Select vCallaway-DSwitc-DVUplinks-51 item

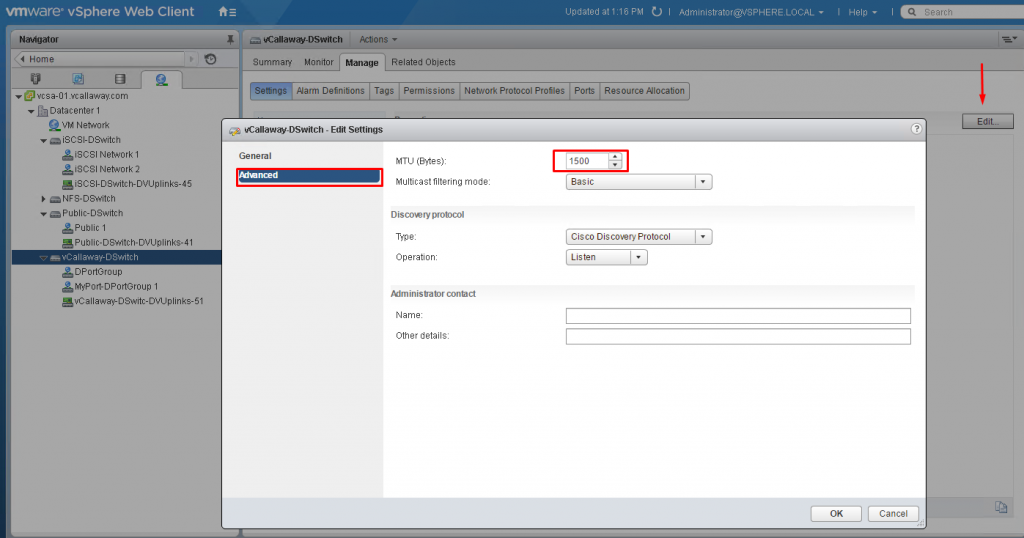point(138,302)
